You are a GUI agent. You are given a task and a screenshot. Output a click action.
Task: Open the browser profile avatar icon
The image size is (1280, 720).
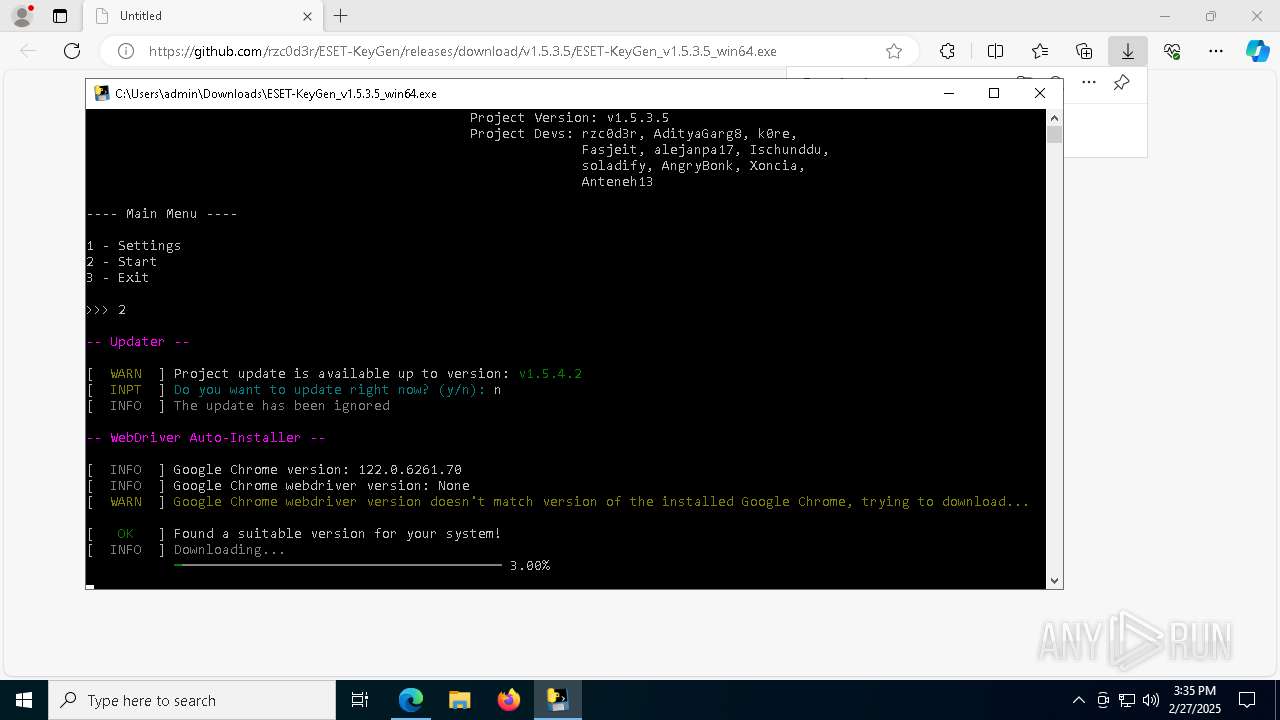click(x=22, y=16)
